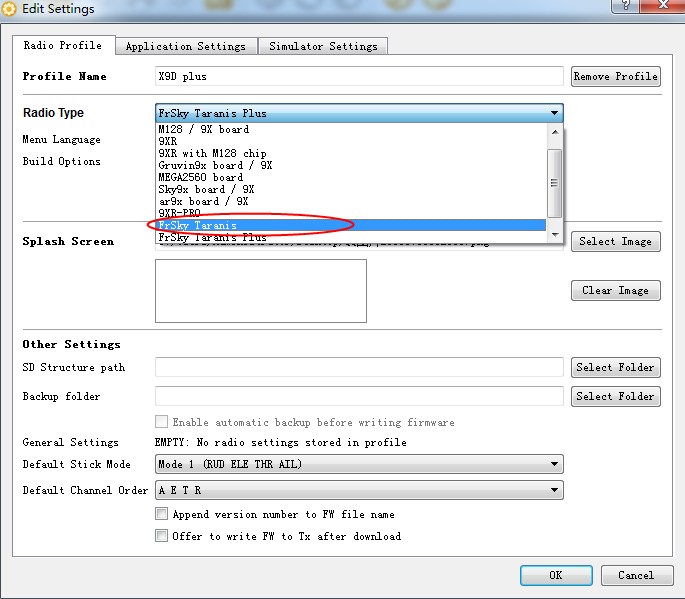Select MEGA2560 board option
Image resolution: width=685 pixels, height=599 pixels.
click(351, 177)
